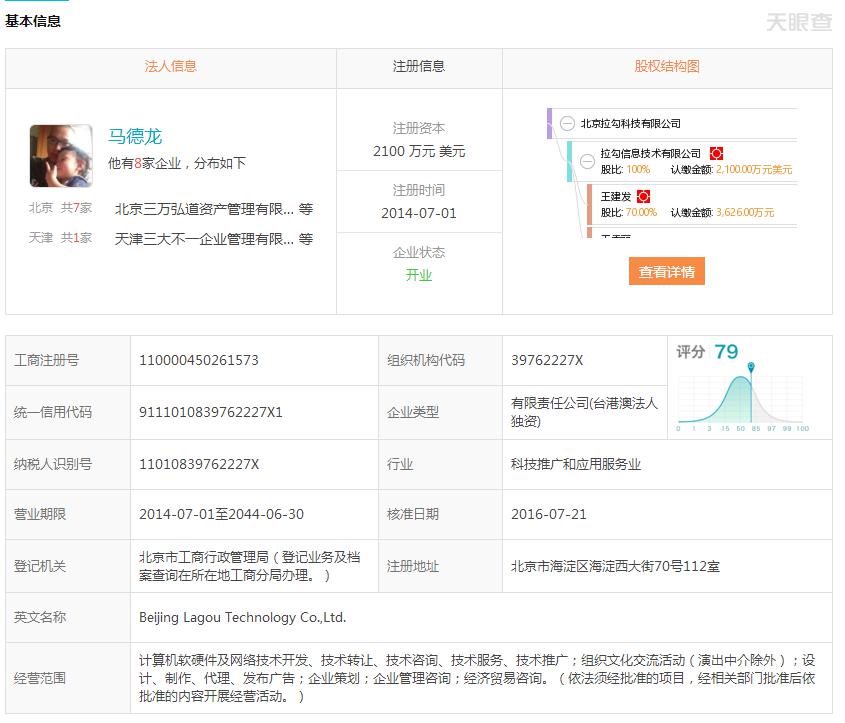Screen dimensions: 845x723
Task: Click red target icon beside 拉勾信息技术有限公司
Action: pyautogui.click(x=716, y=154)
